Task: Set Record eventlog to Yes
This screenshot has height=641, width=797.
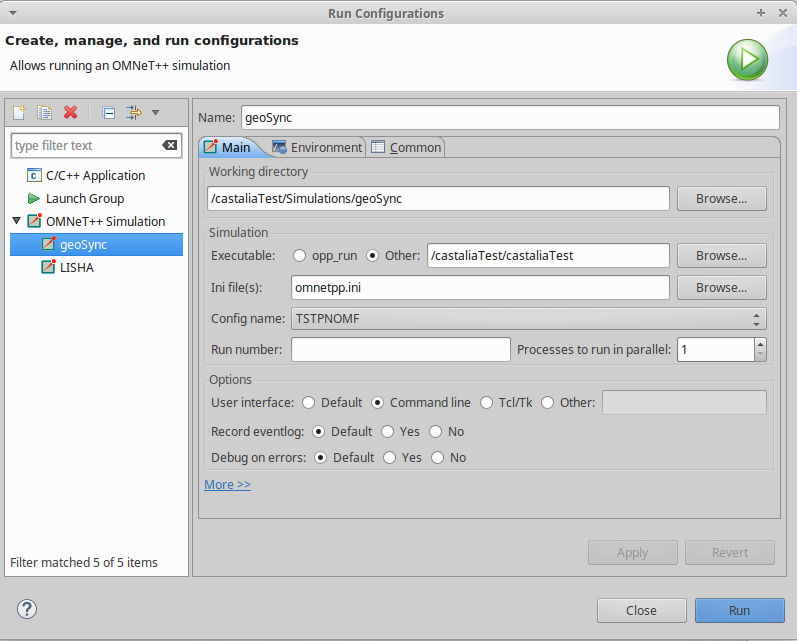Action: [387, 432]
